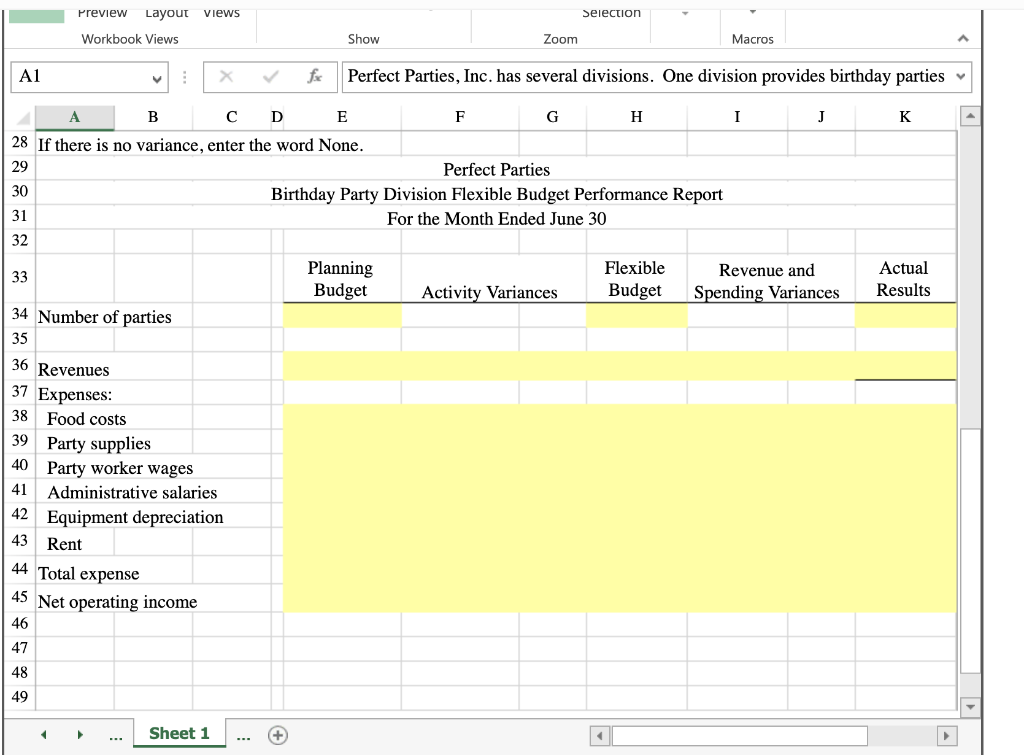Select column H header
The width and height of the screenshot is (1024, 755).
pos(637,117)
